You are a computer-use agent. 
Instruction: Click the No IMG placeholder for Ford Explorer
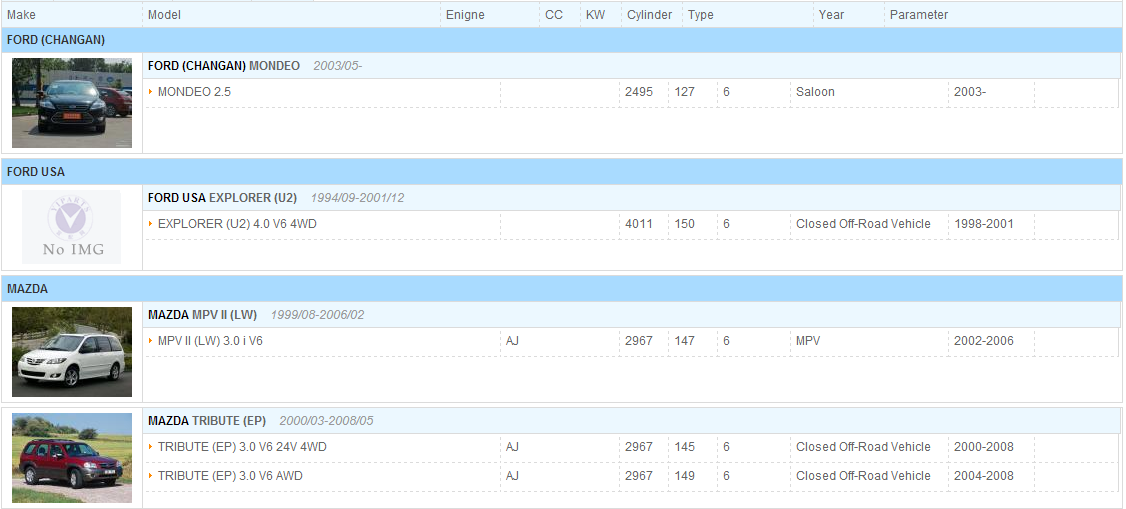72,227
